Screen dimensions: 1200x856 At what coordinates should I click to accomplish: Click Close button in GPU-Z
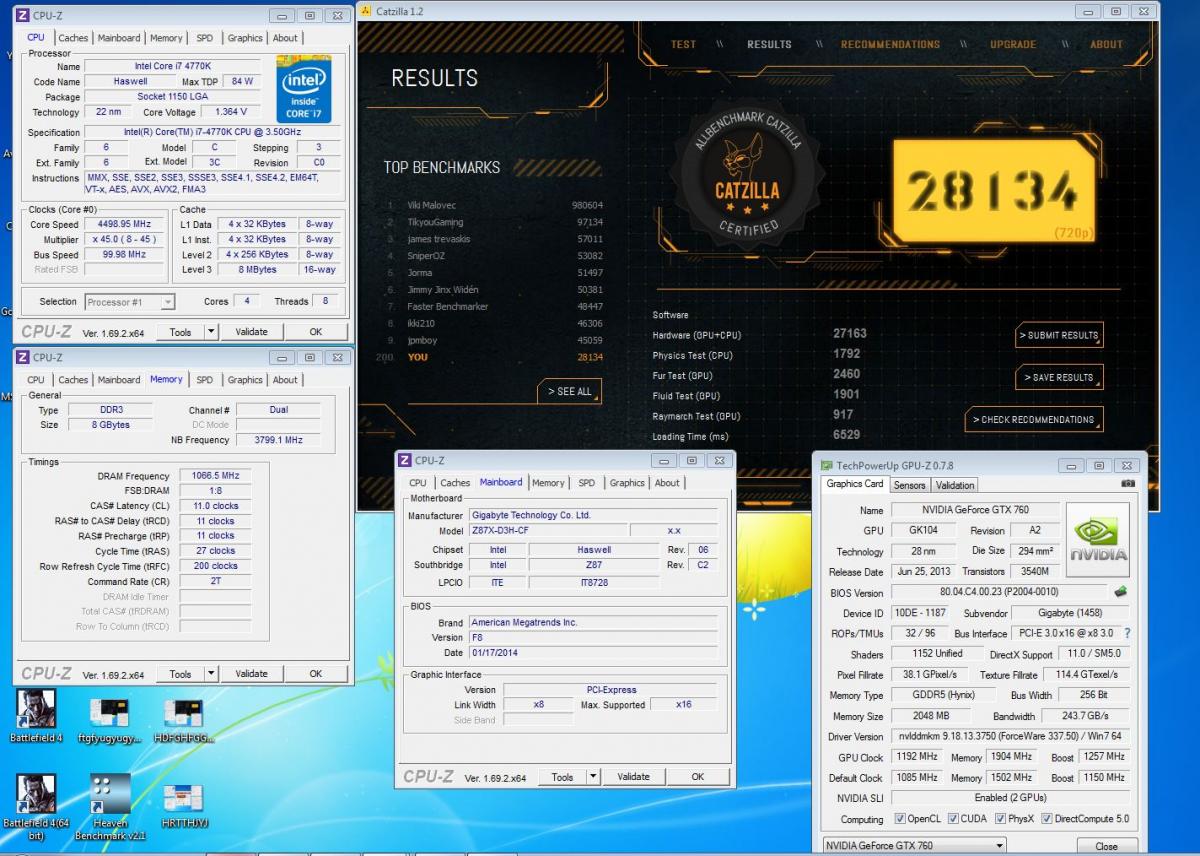click(1106, 846)
